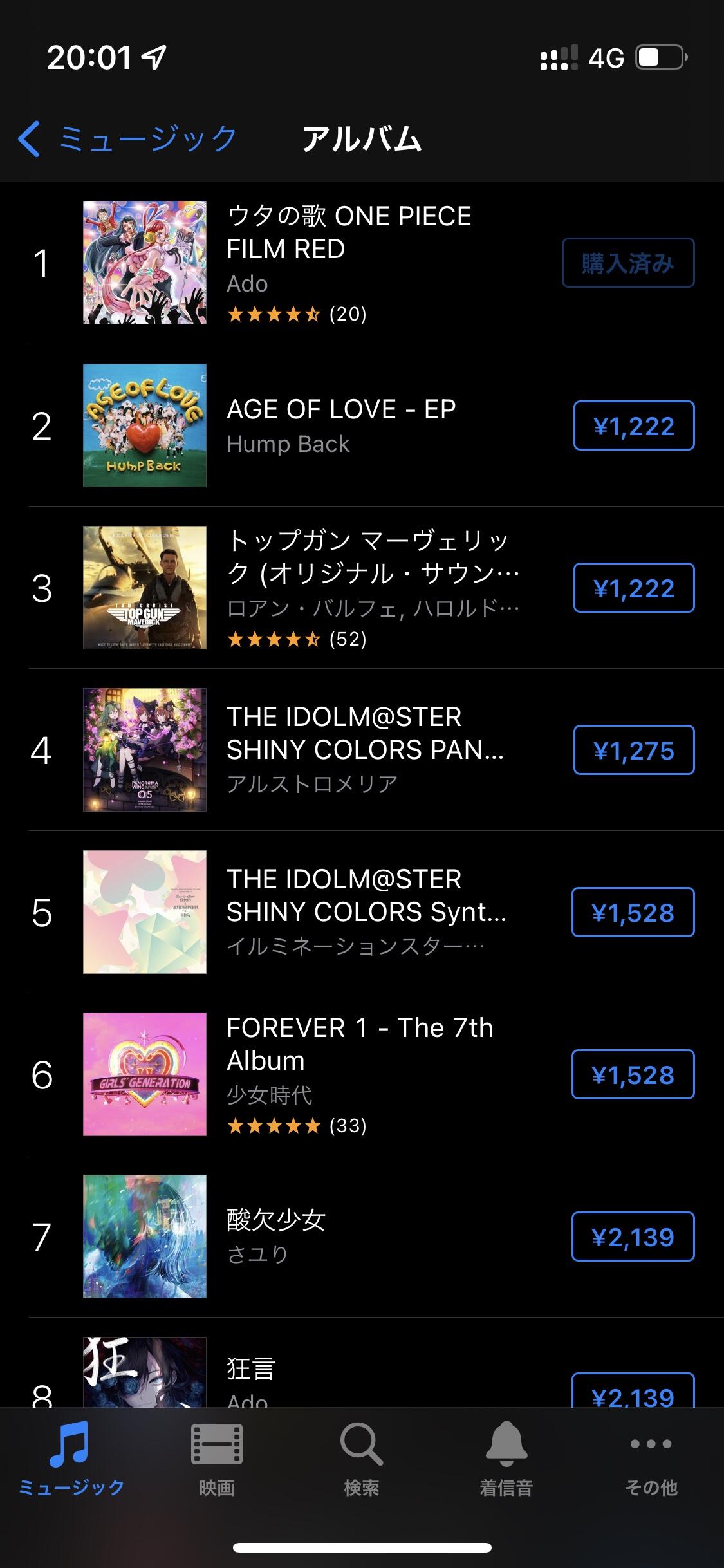Open the Ringtones bell icon
Image resolution: width=724 pixels, height=1568 pixels.
click(x=506, y=1442)
